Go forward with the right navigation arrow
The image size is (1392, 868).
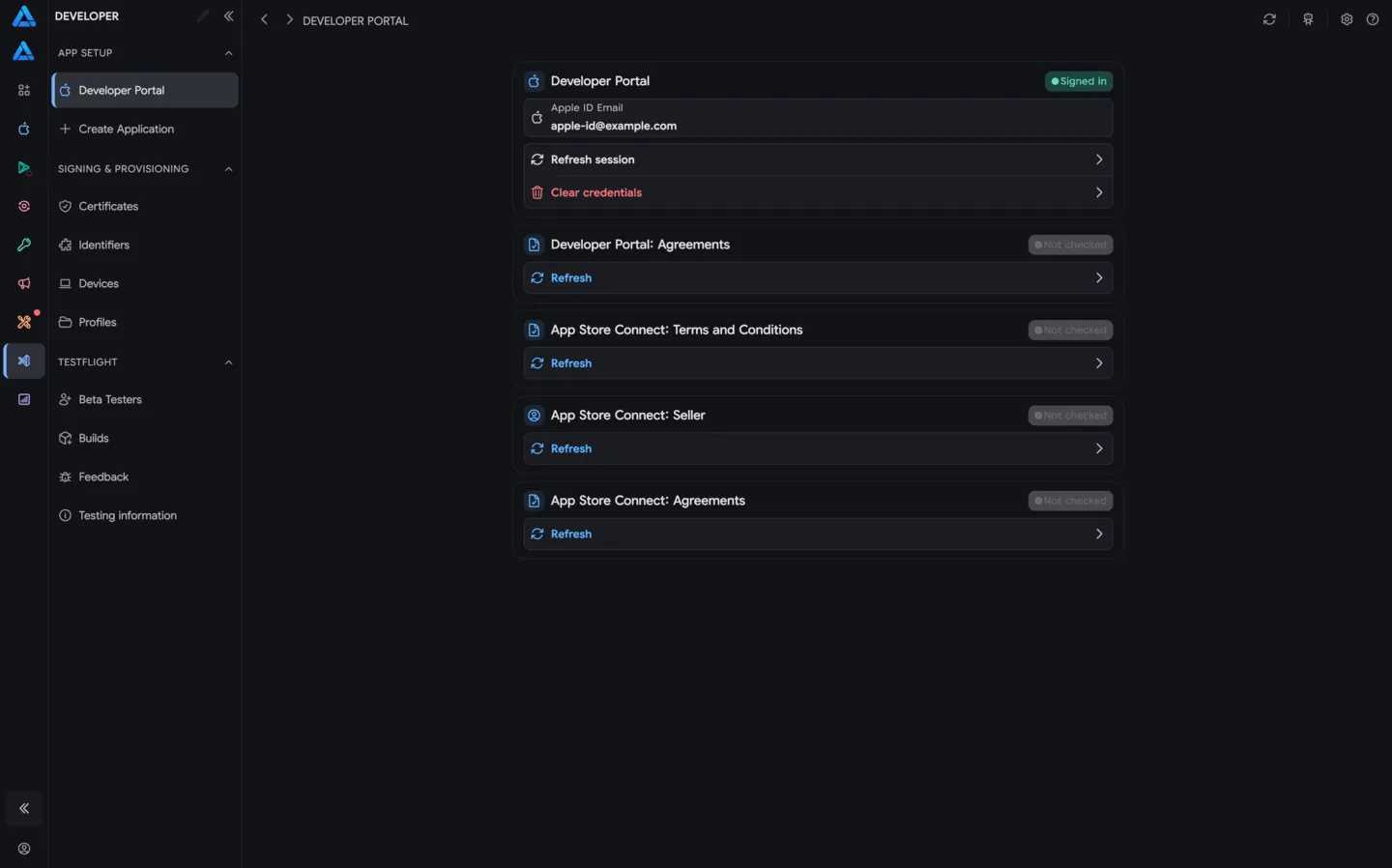pyautogui.click(x=289, y=19)
